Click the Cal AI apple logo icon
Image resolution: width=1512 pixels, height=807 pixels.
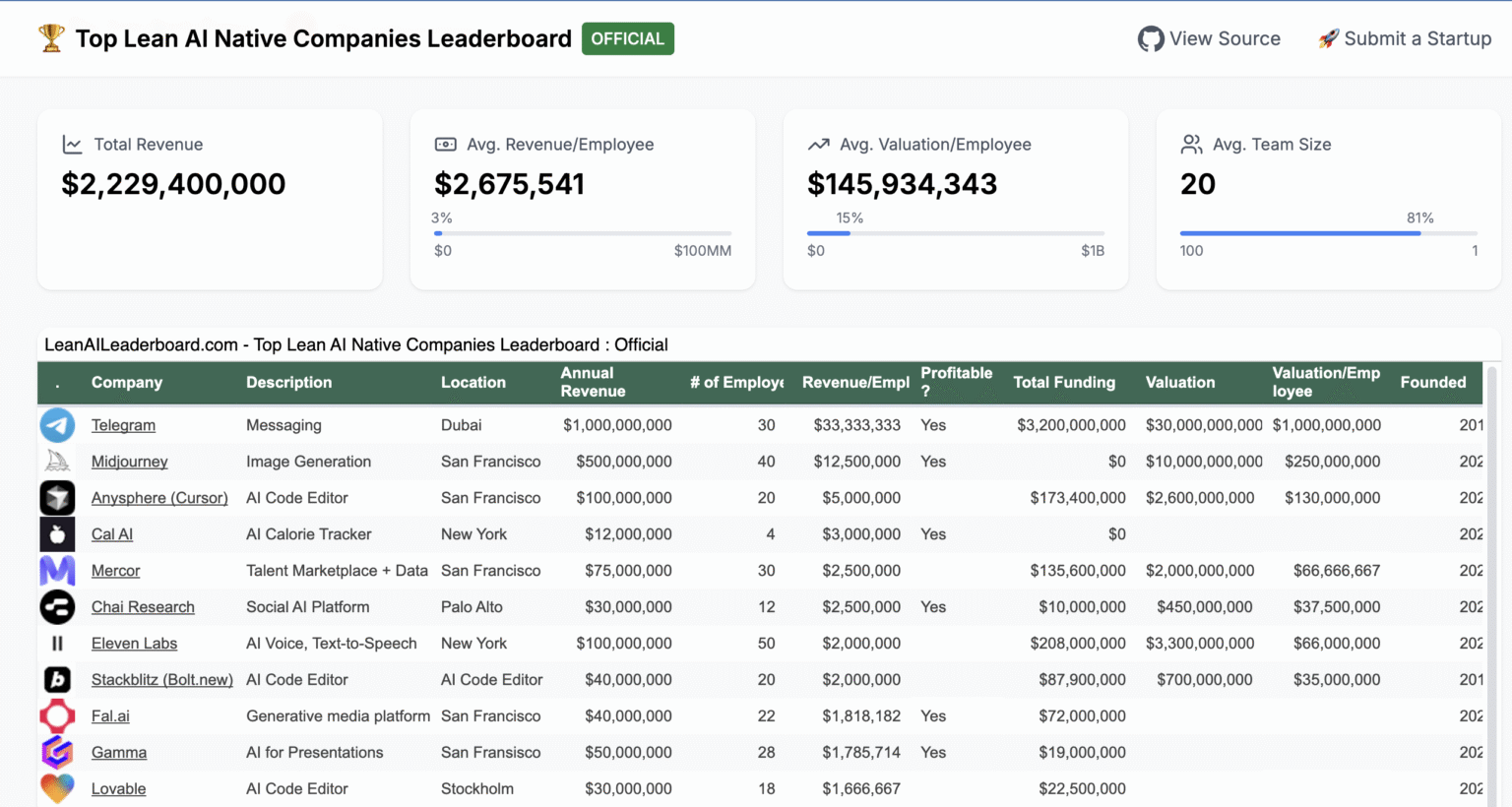(x=57, y=534)
